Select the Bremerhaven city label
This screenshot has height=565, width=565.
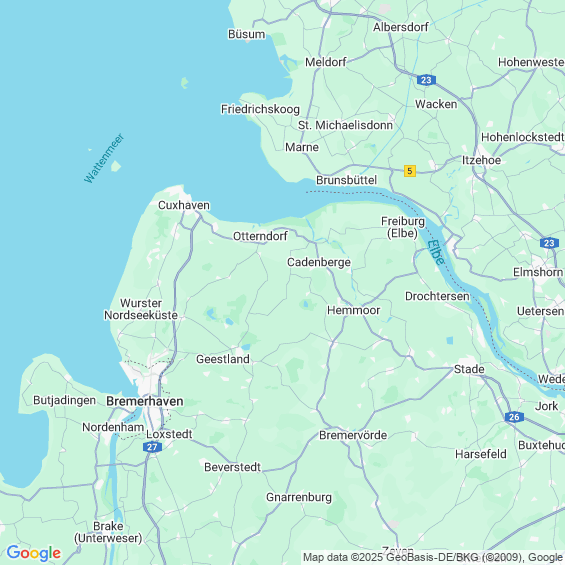pos(145,401)
